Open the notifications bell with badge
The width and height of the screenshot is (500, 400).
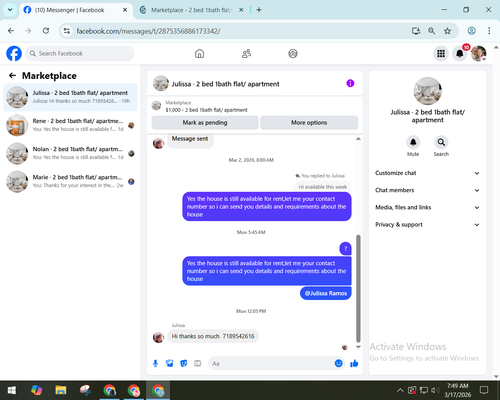point(460,53)
